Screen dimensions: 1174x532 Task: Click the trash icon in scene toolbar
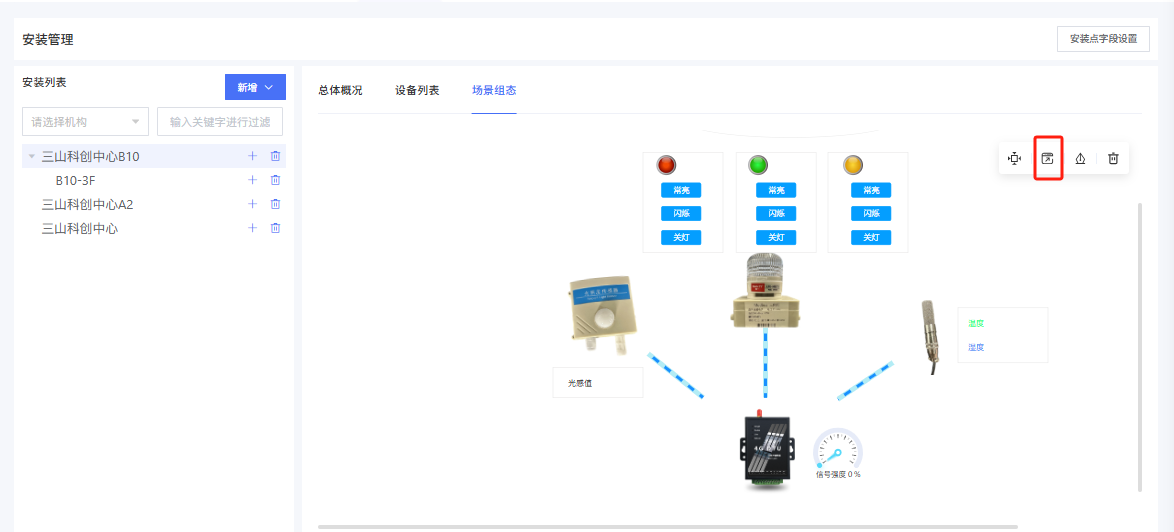click(x=1113, y=158)
